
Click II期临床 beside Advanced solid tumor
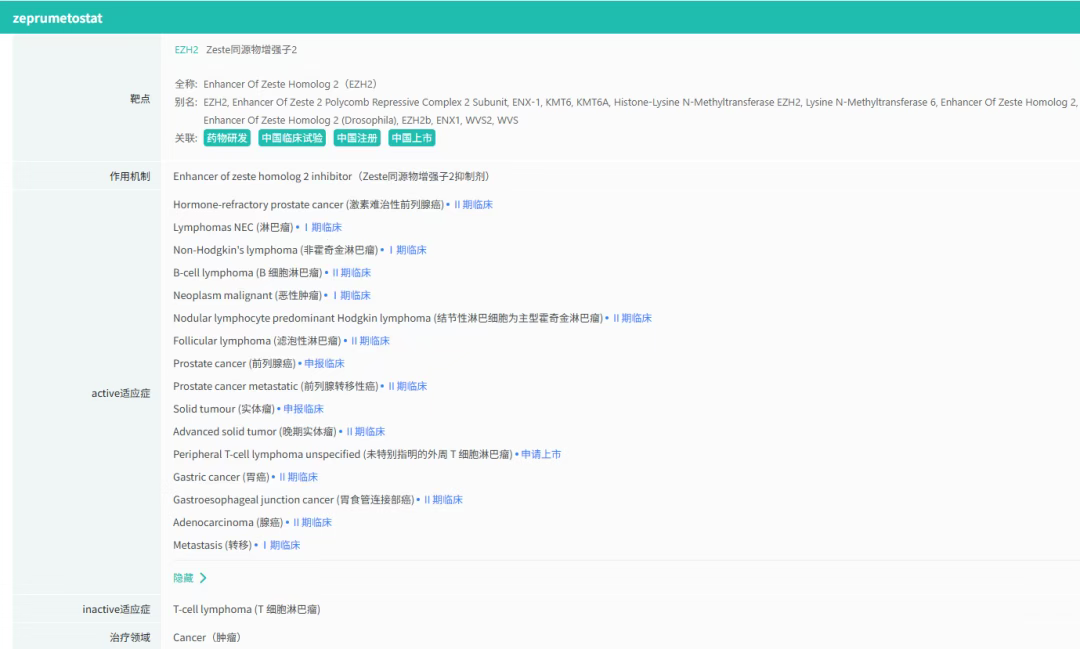(365, 431)
